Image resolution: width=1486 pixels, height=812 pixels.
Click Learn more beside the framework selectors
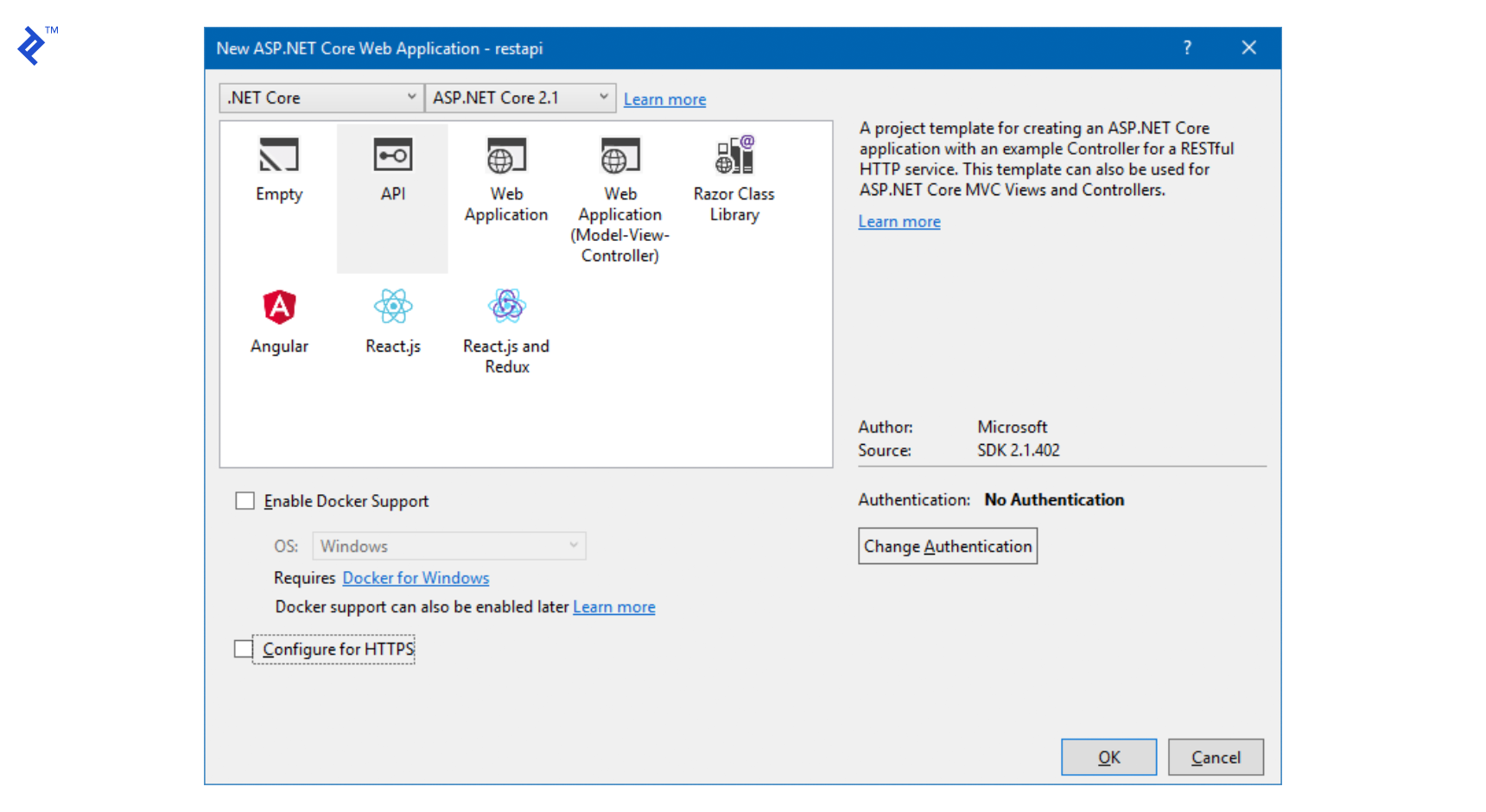point(664,98)
